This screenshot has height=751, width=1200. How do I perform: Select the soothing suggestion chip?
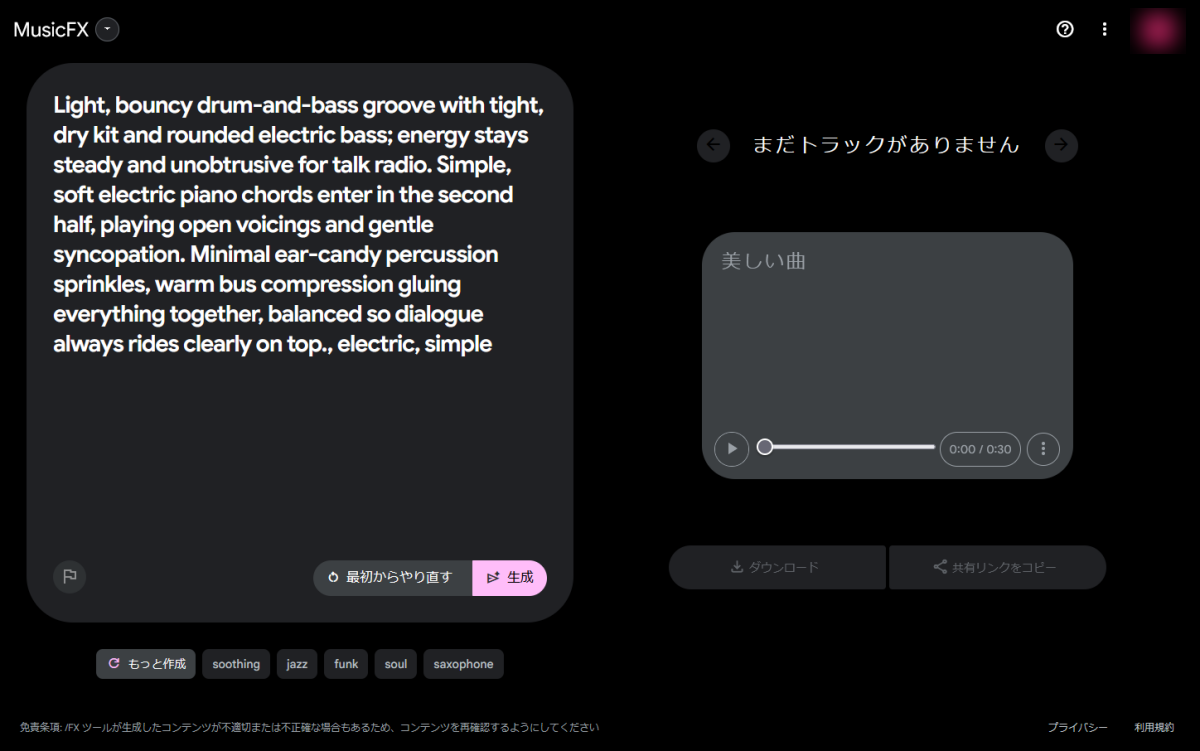coord(236,664)
